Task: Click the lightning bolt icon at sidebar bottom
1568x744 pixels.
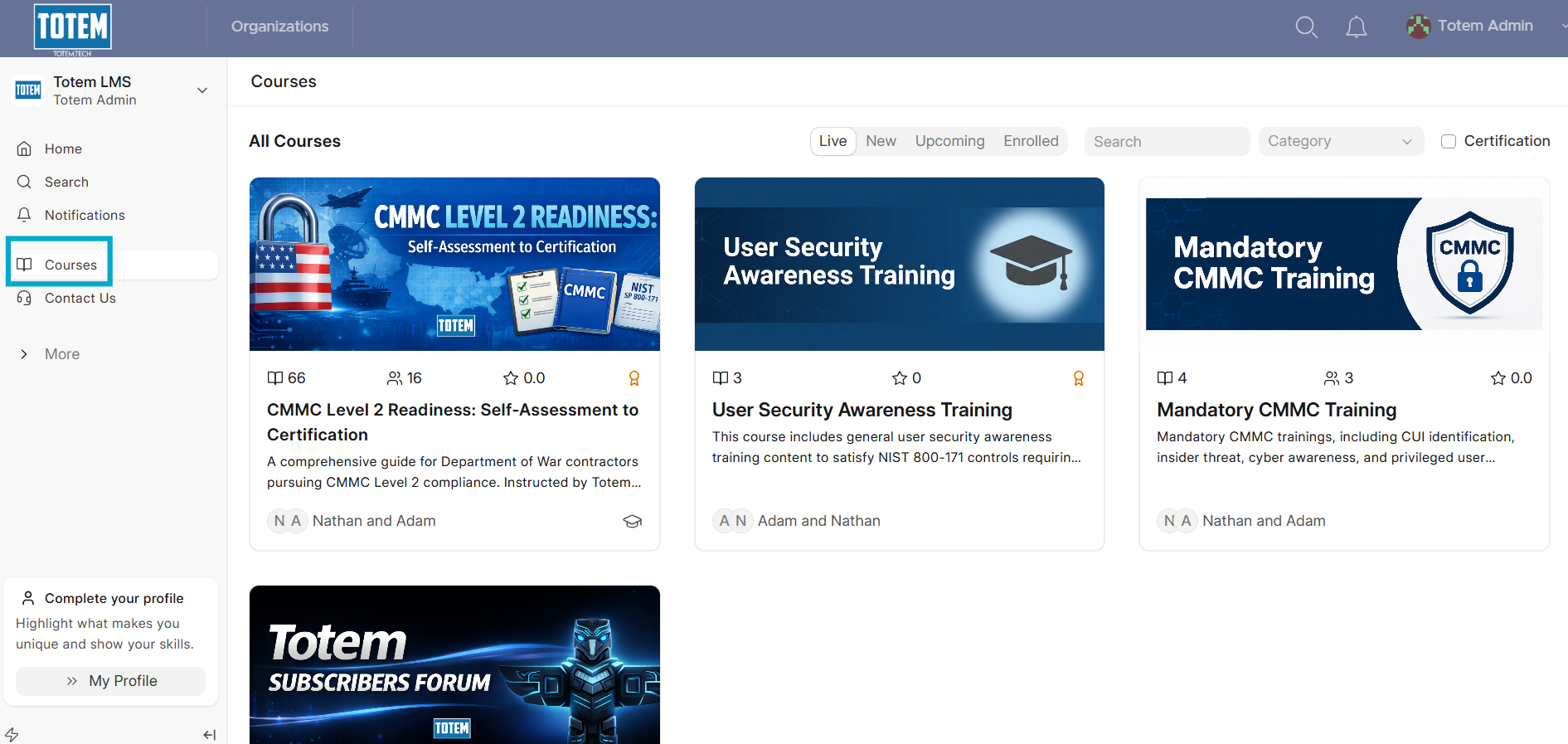Action: pos(12,734)
